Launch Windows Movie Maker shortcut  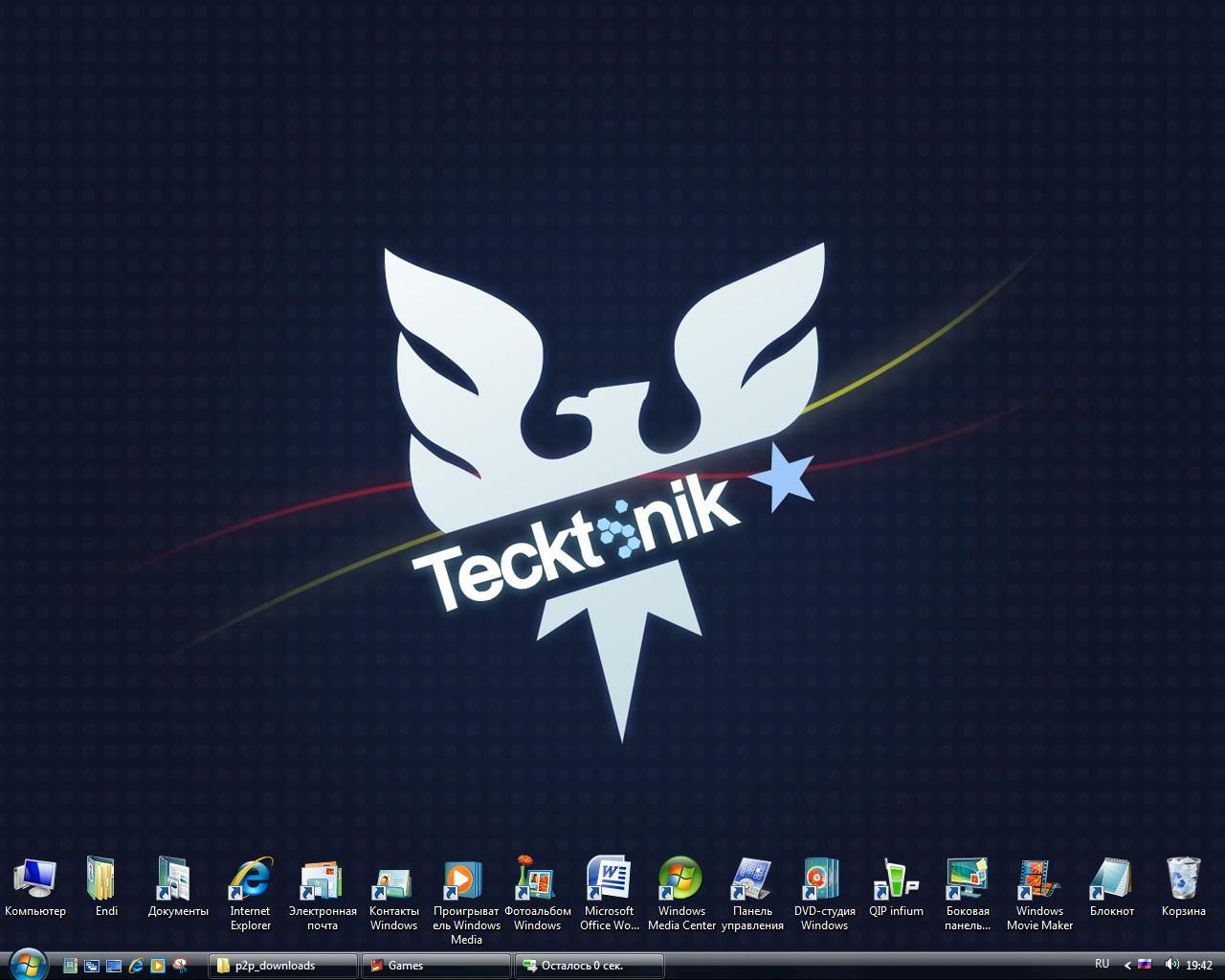1039,880
